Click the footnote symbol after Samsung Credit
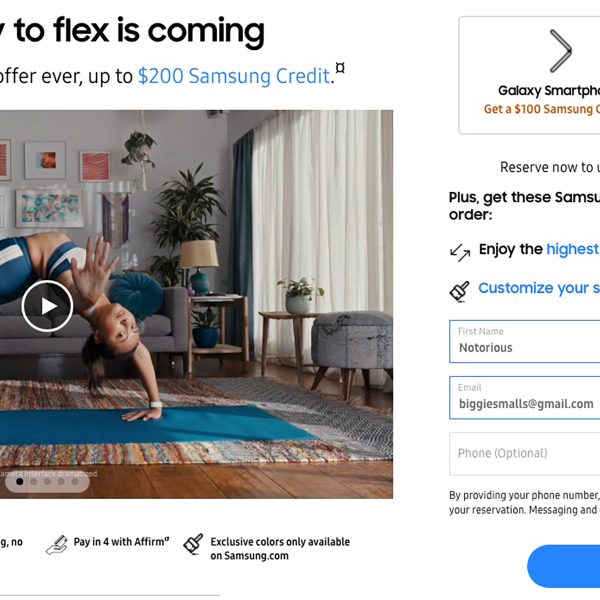Image resolution: width=600 pixels, height=600 pixels. click(x=340, y=68)
